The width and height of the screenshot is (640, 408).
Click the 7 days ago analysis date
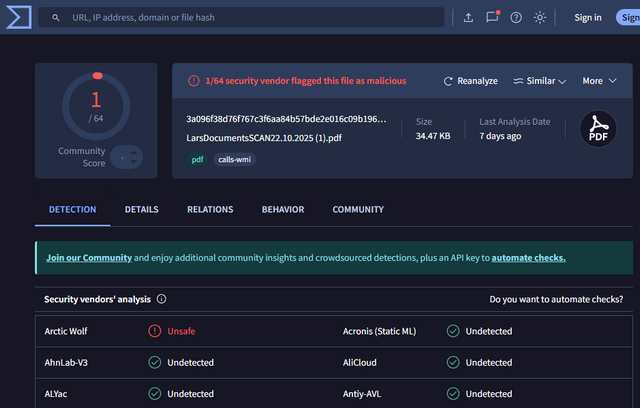tap(500, 136)
